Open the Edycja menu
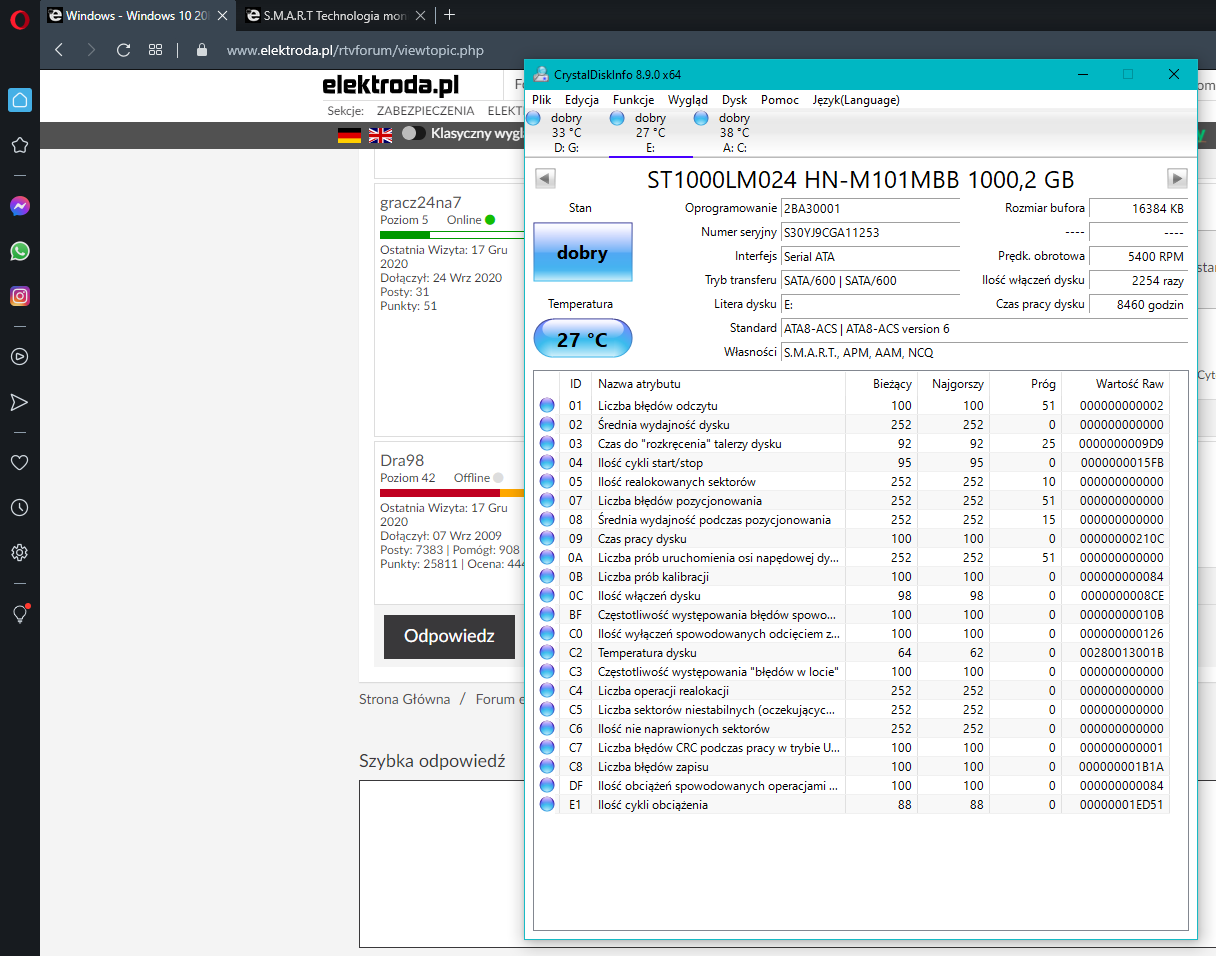Image resolution: width=1216 pixels, height=956 pixels. pos(582,99)
